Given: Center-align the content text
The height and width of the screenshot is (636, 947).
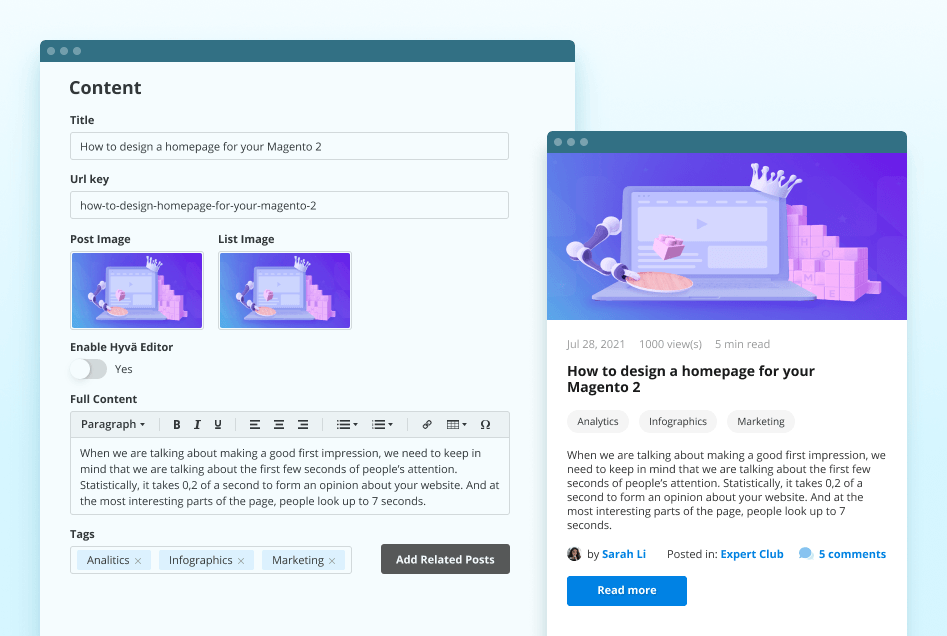Looking at the screenshot, I should pos(278,424).
